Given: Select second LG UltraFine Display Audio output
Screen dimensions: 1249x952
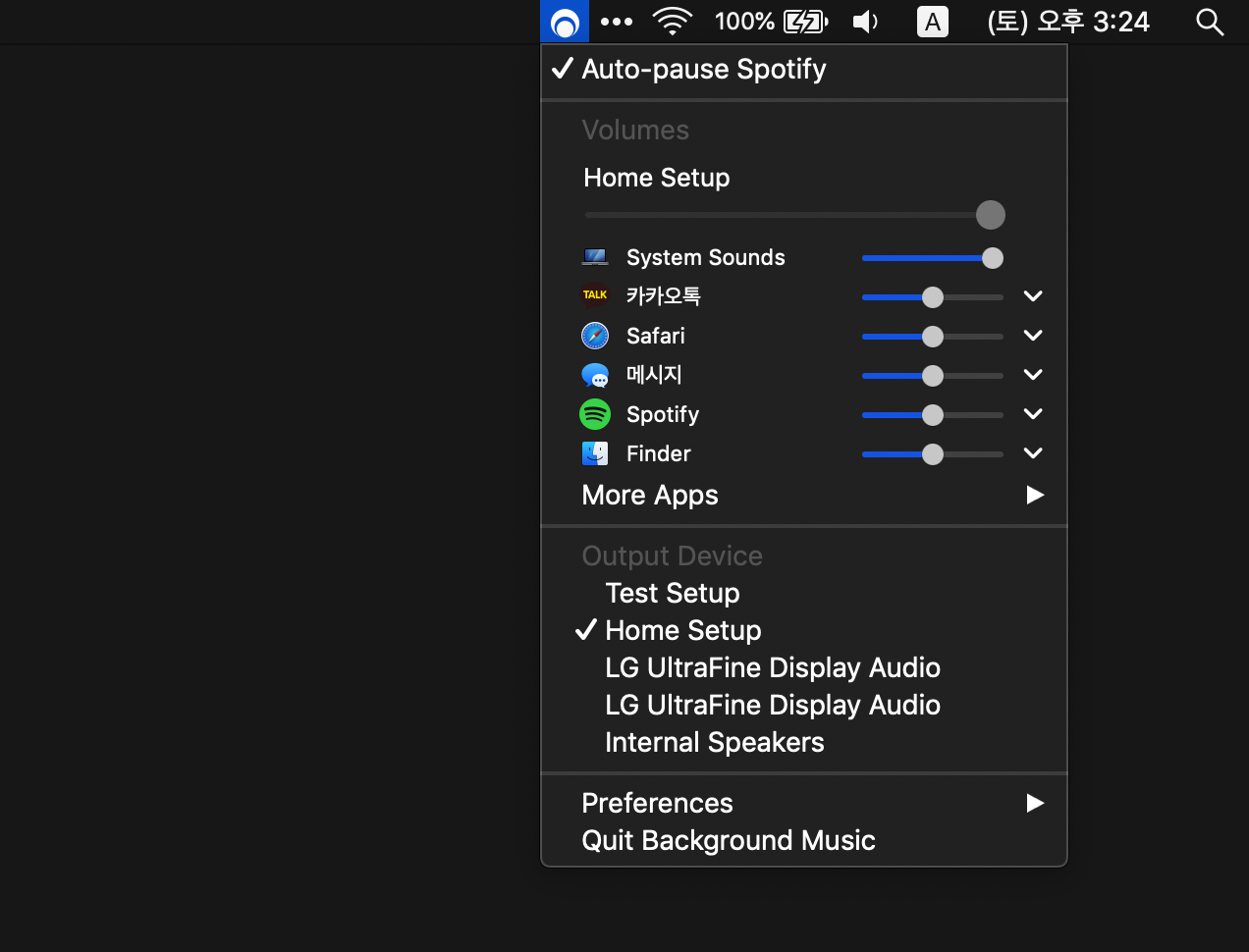Looking at the screenshot, I should coord(804,705).
